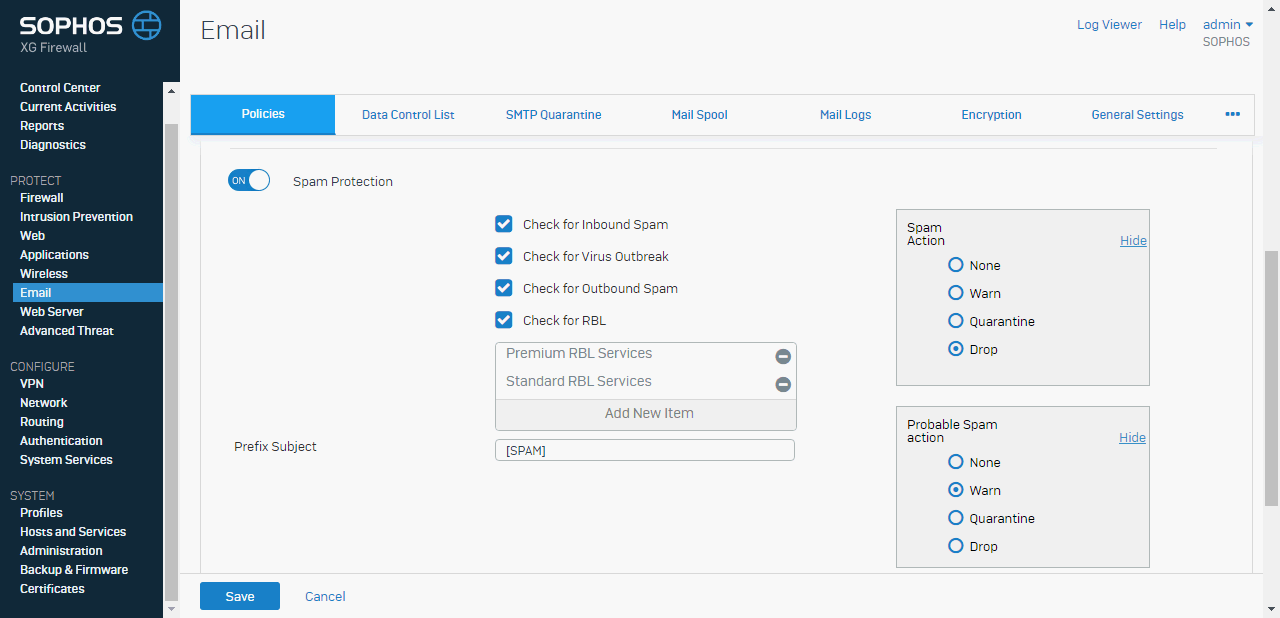Select Quarantine under Spam Action
Viewport: 1280px width, 618px height.
(956, 322)
